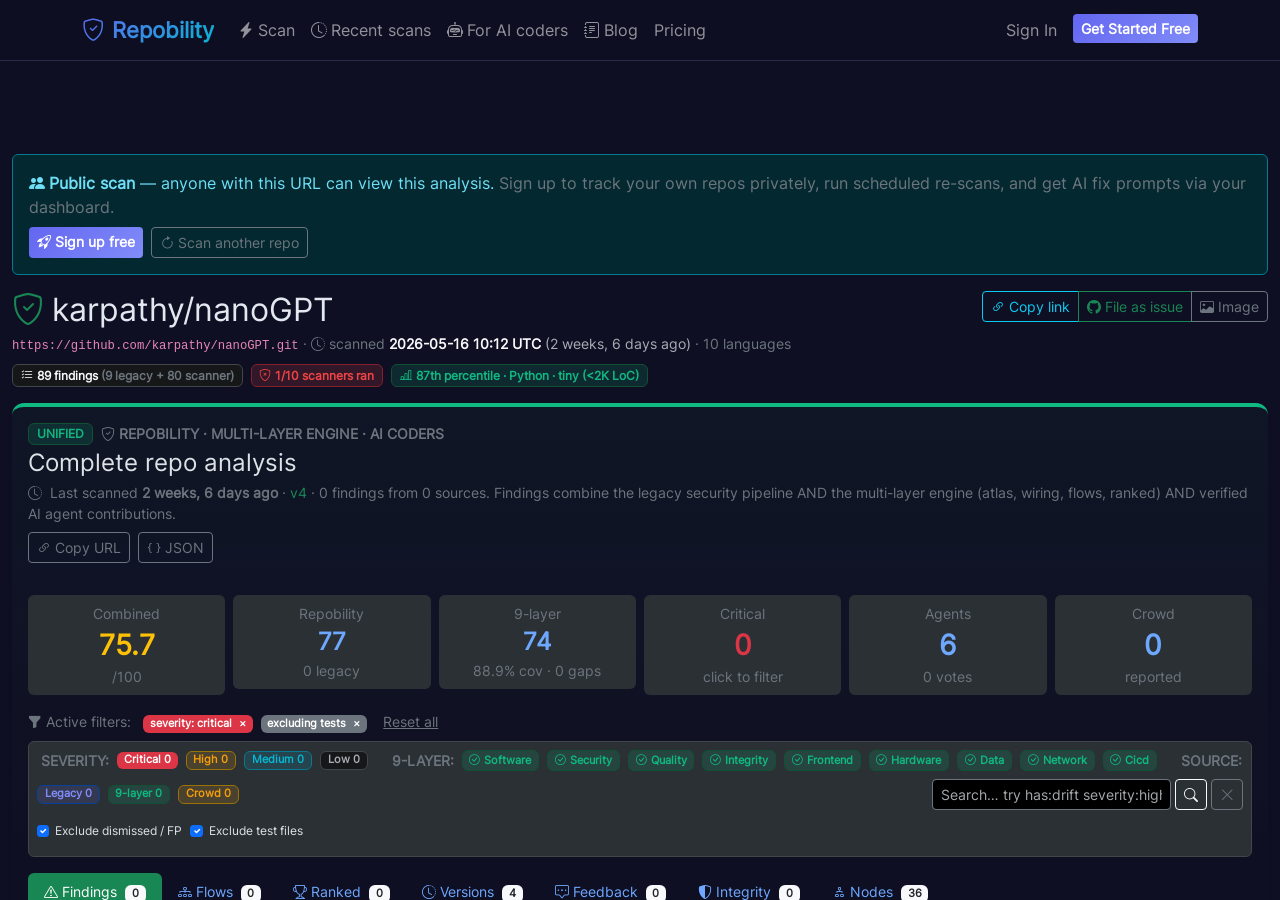
Task: Click the 89 findings badge
Action: 127,375
